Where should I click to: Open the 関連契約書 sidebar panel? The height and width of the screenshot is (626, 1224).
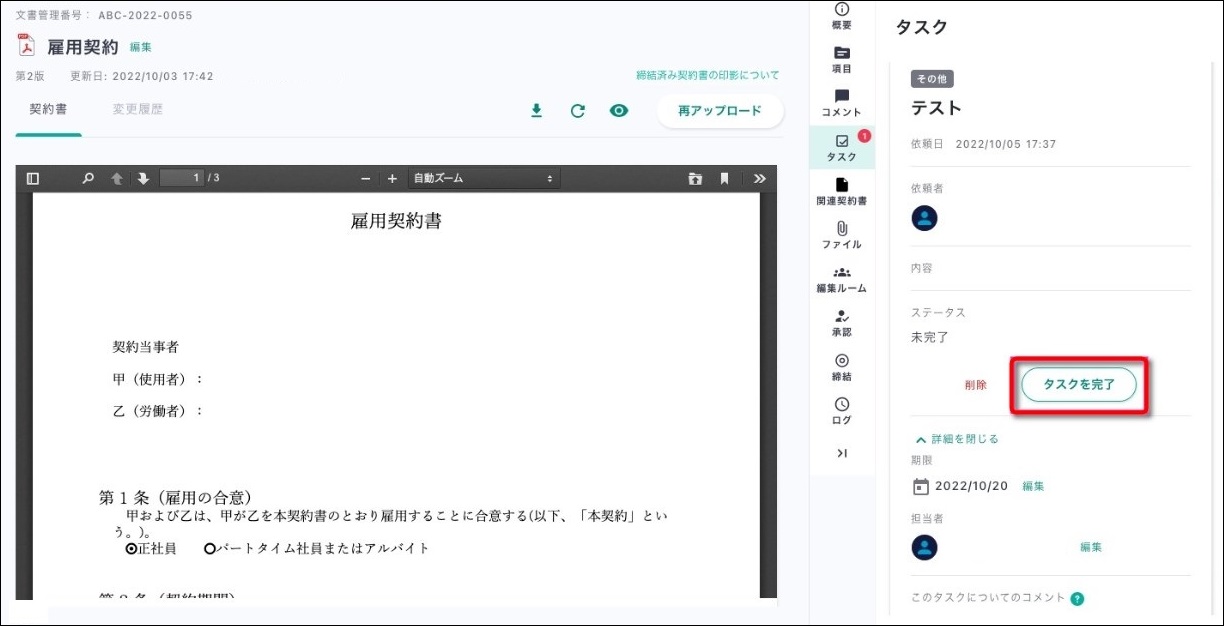(x=841, y=191)
